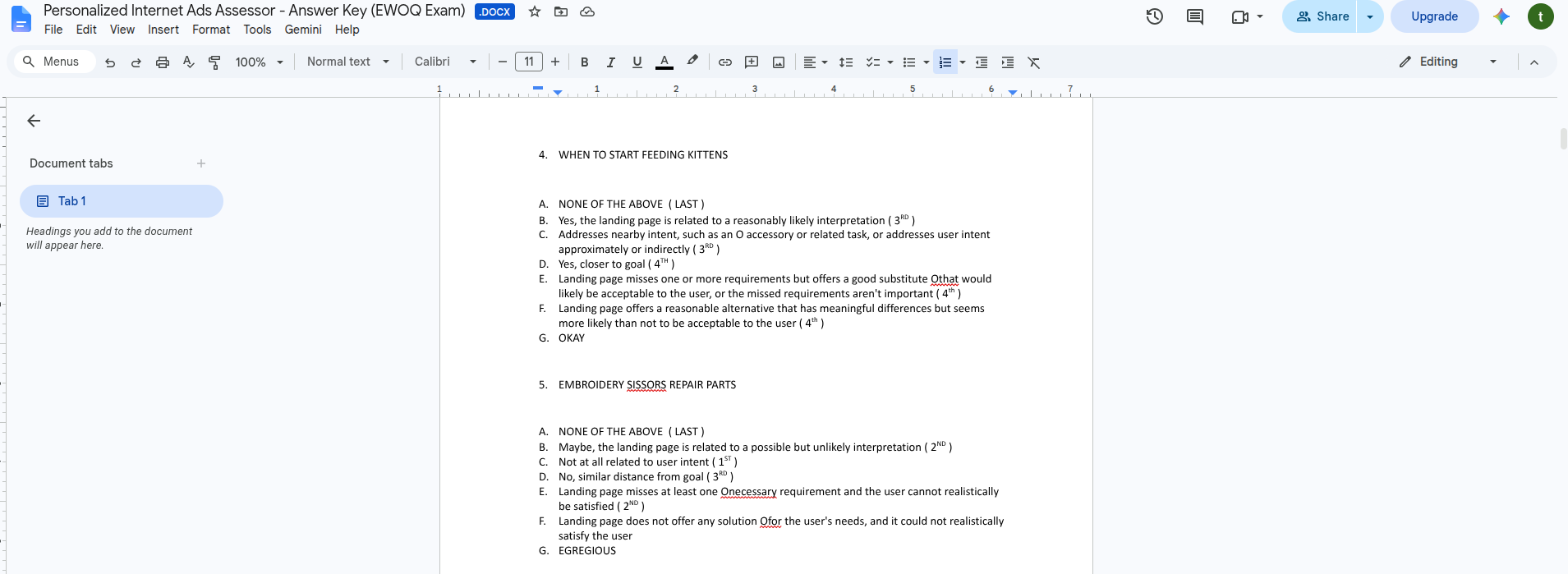
Task: Decrease the indent
Action: click(982, 62)
